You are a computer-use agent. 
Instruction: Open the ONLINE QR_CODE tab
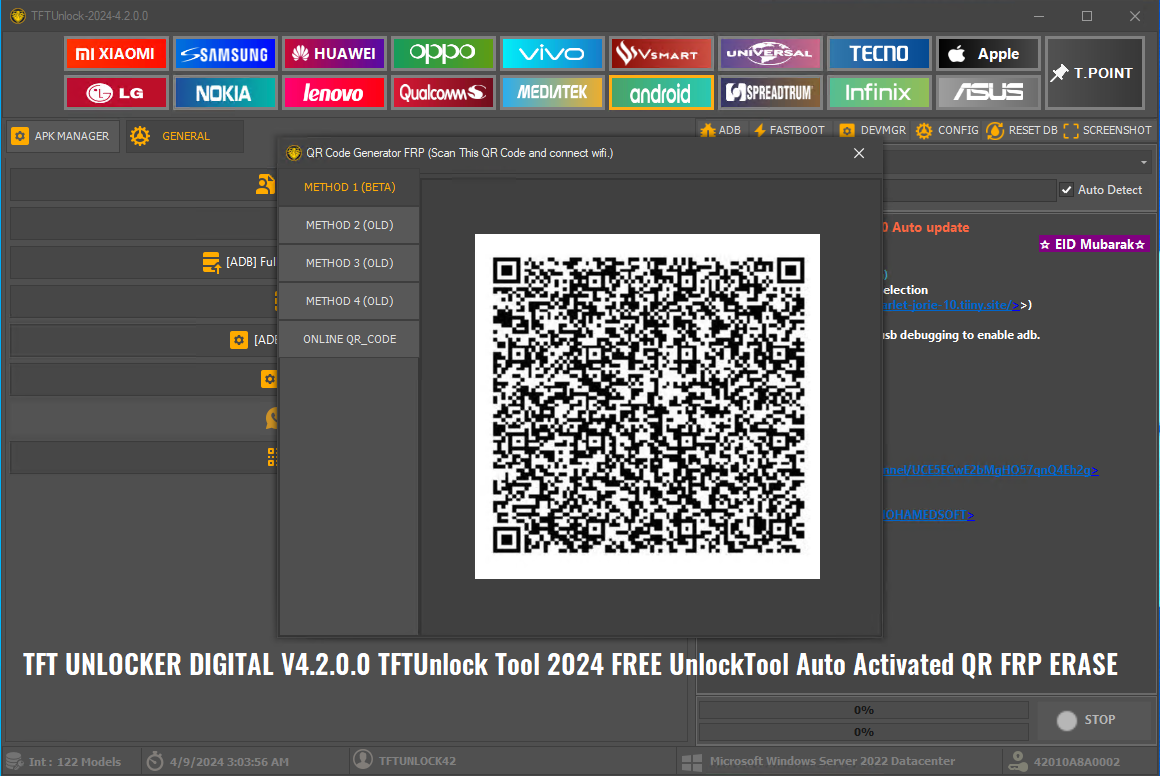click(x=349, y=339)
